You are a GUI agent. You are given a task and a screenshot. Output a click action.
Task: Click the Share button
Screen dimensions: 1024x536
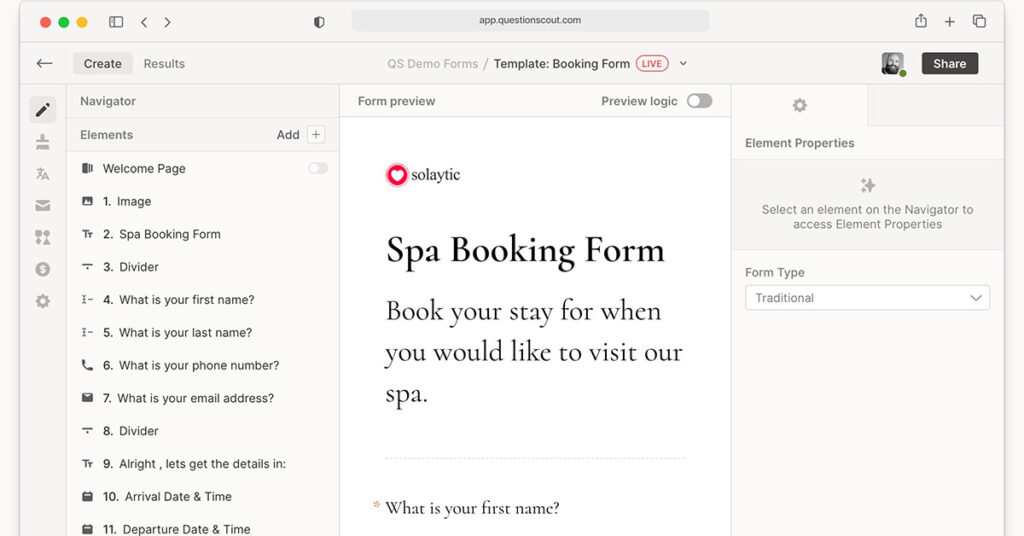coord(949,64)
